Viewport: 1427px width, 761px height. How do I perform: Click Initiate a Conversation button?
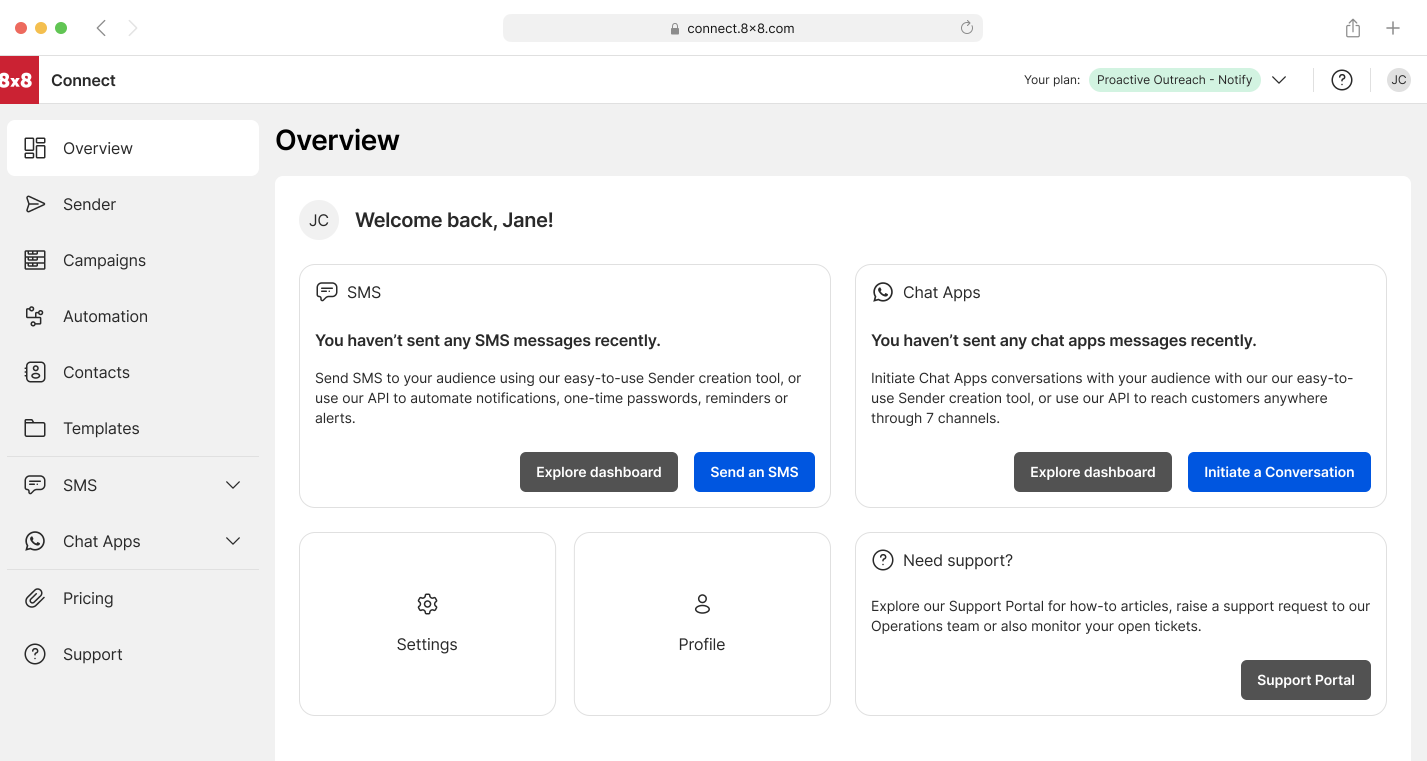point(1279,472)
